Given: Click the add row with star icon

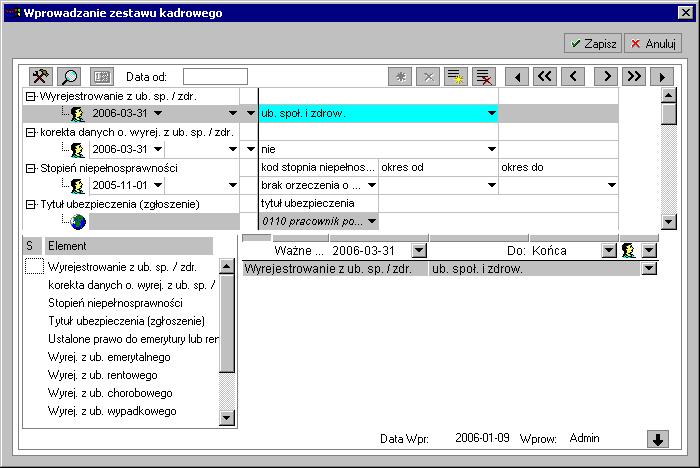Looking at the screenshot, I should pyautogui.click(x=456, y=77).
